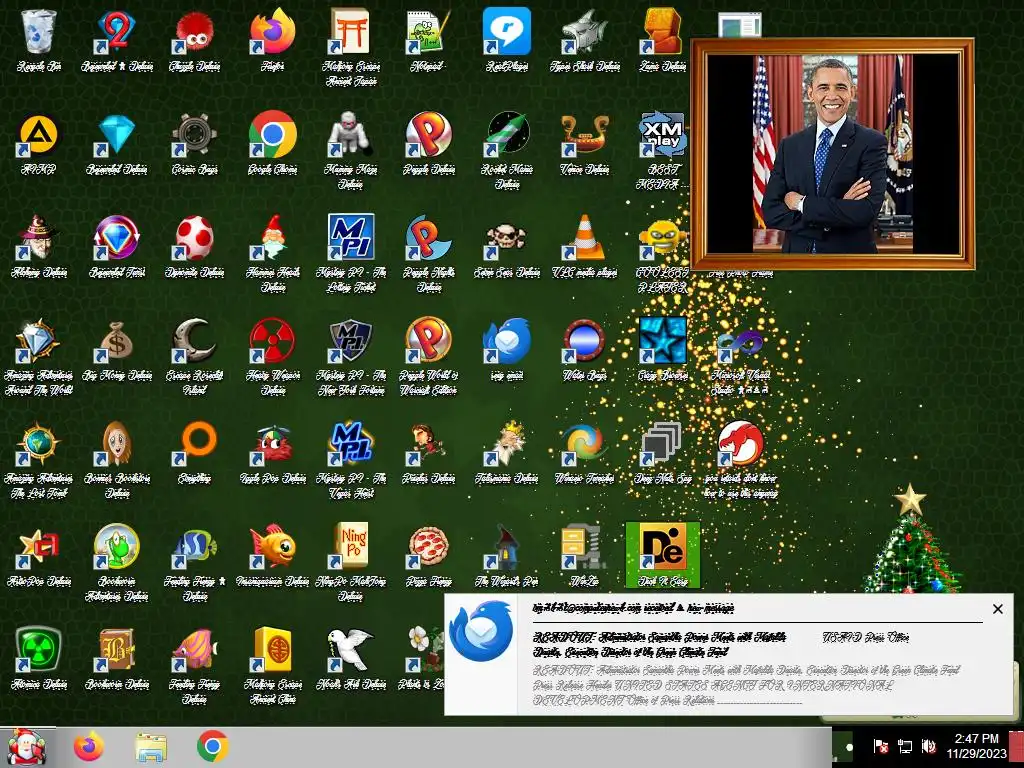The image size is (1024, 768).
Task: Select the highlighted Dash N Easy icon
Action: [x=663, y=554]
